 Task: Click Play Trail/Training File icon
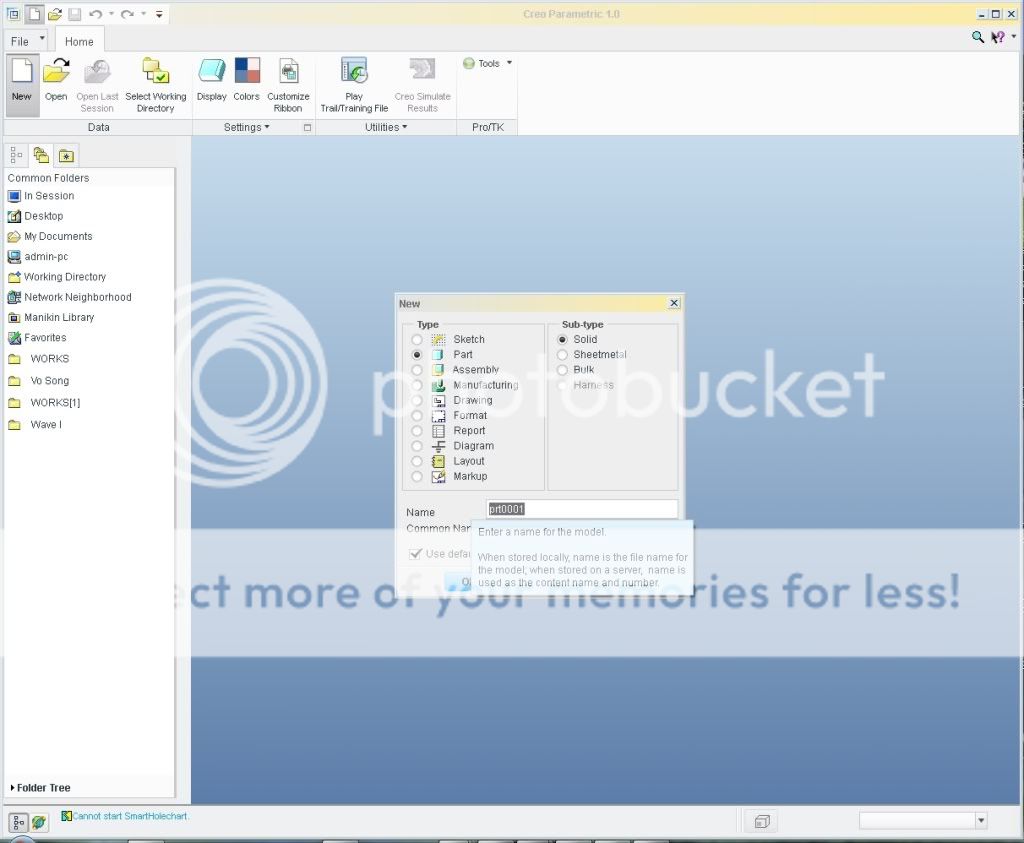354,85
